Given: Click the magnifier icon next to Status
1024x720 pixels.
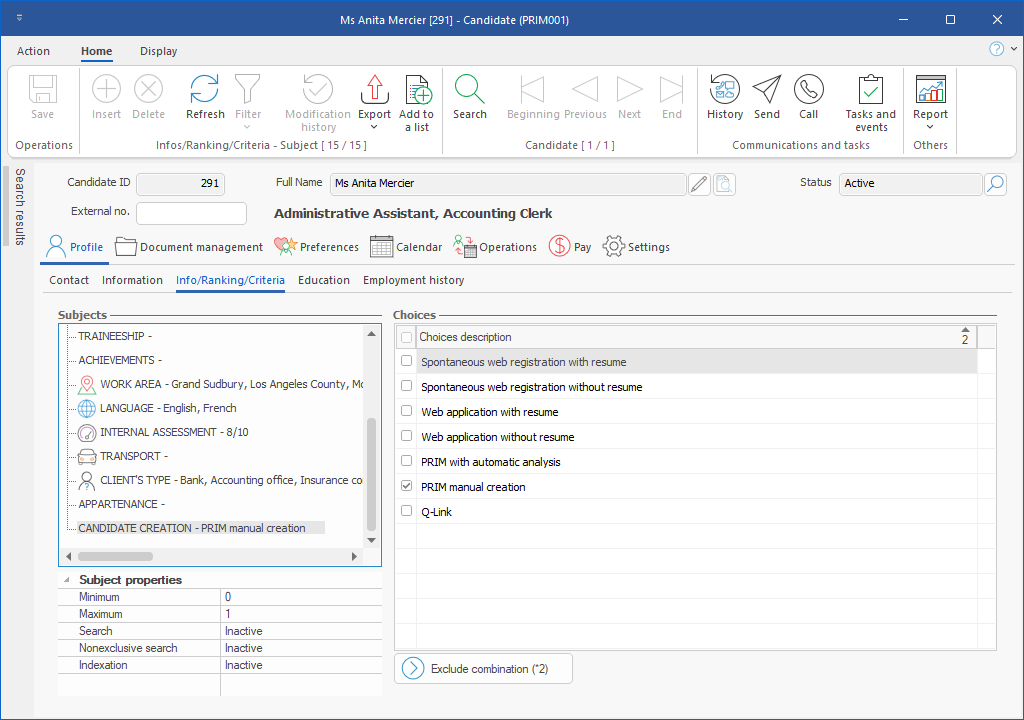Looking at the screenshot, I should pyautogui.click(x=995, y=184).
